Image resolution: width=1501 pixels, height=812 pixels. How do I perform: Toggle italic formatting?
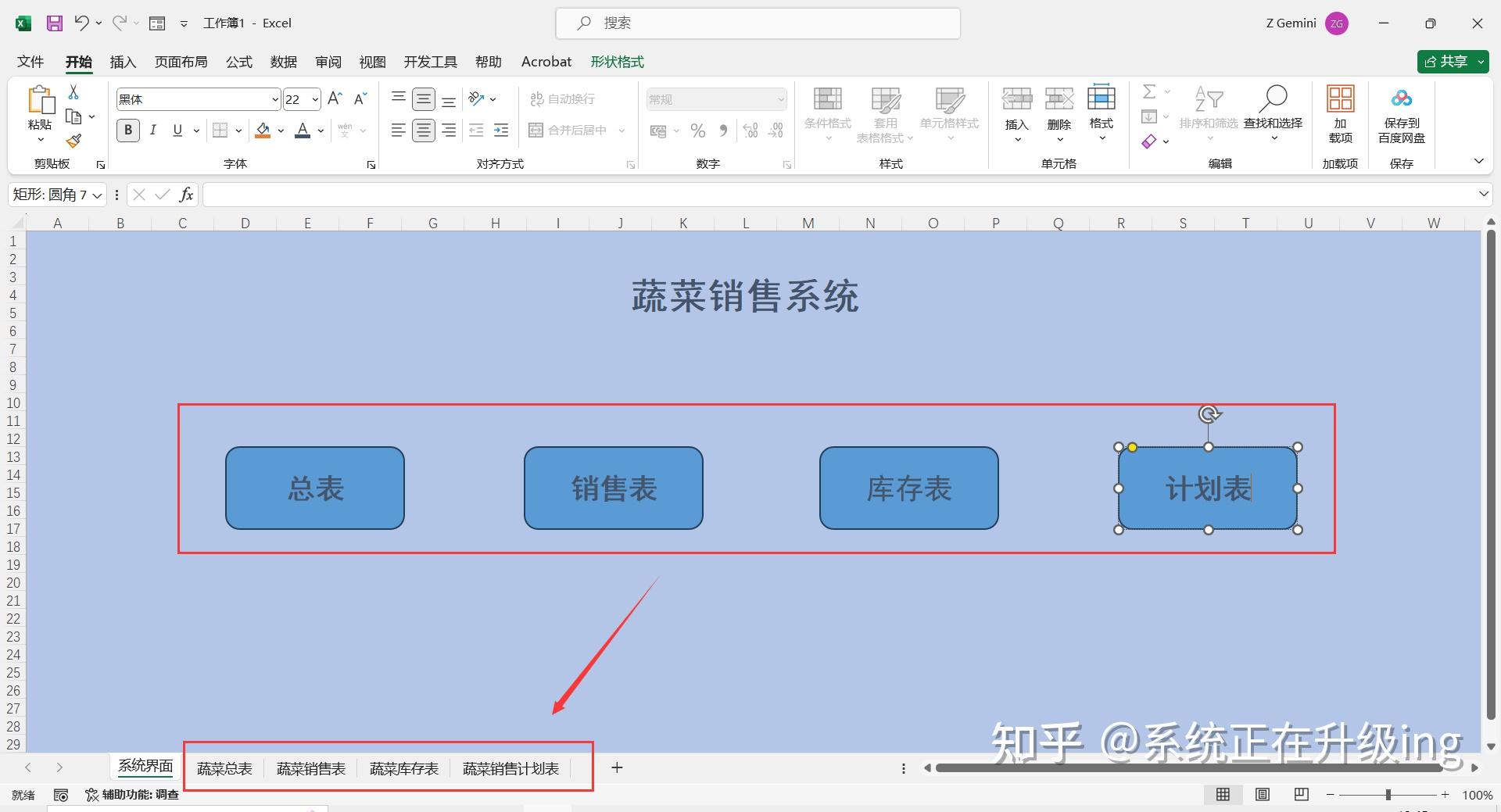point(153,130)
